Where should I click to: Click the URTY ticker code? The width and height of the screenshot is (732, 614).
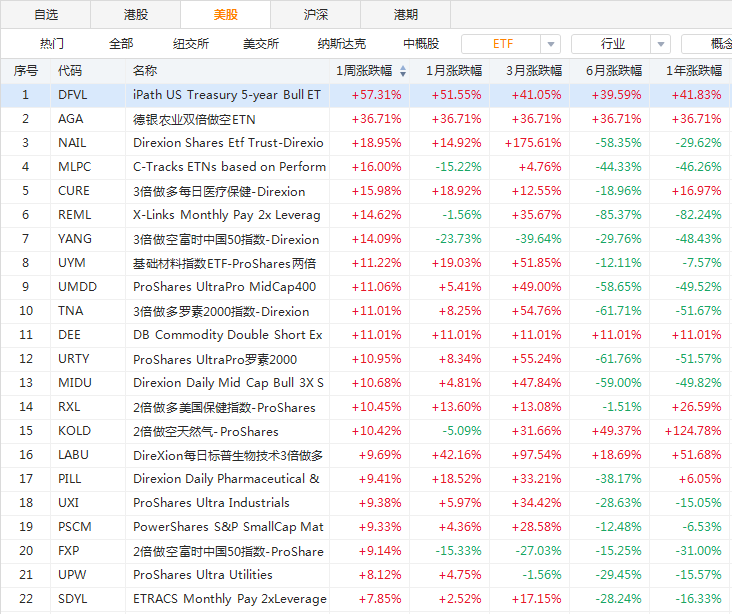tap(73, 359)
